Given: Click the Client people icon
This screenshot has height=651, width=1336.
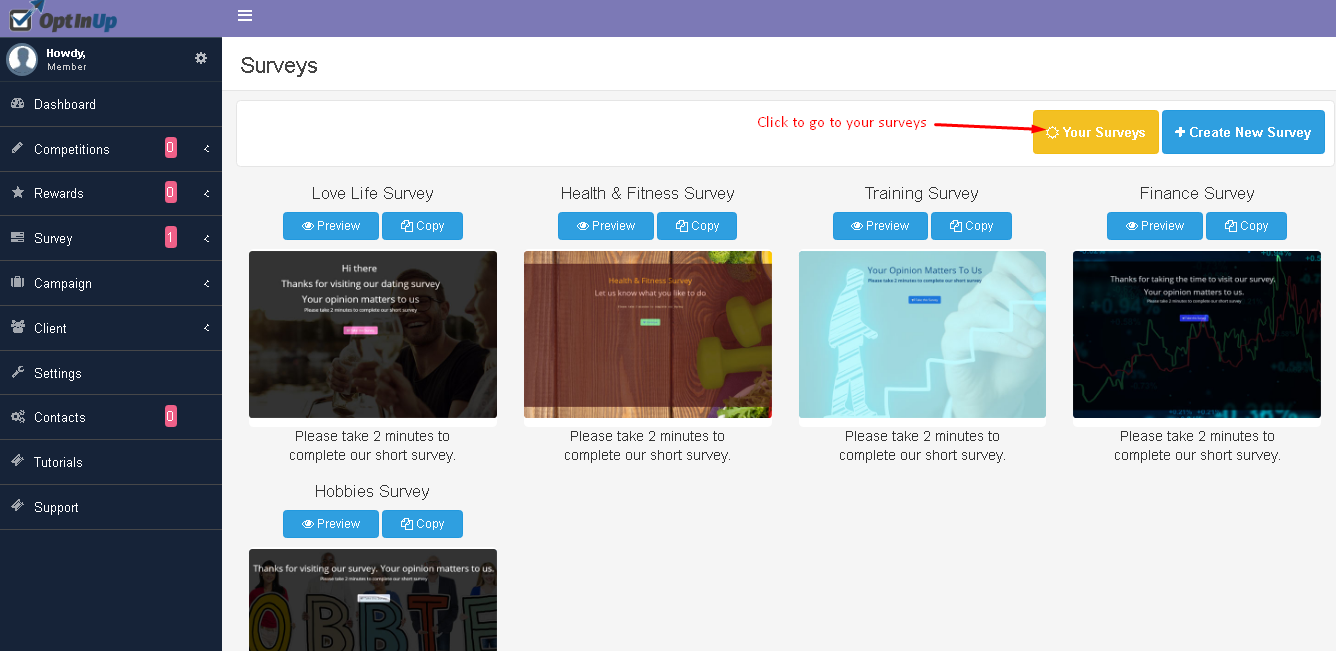Looking at the screenshot, I should [x=18, y=327].
